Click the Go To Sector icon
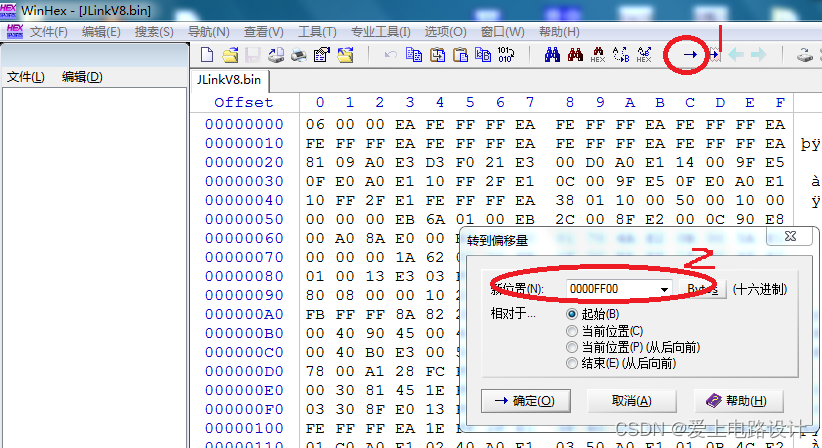Screen dimensions: 822x448 (713, 54)
